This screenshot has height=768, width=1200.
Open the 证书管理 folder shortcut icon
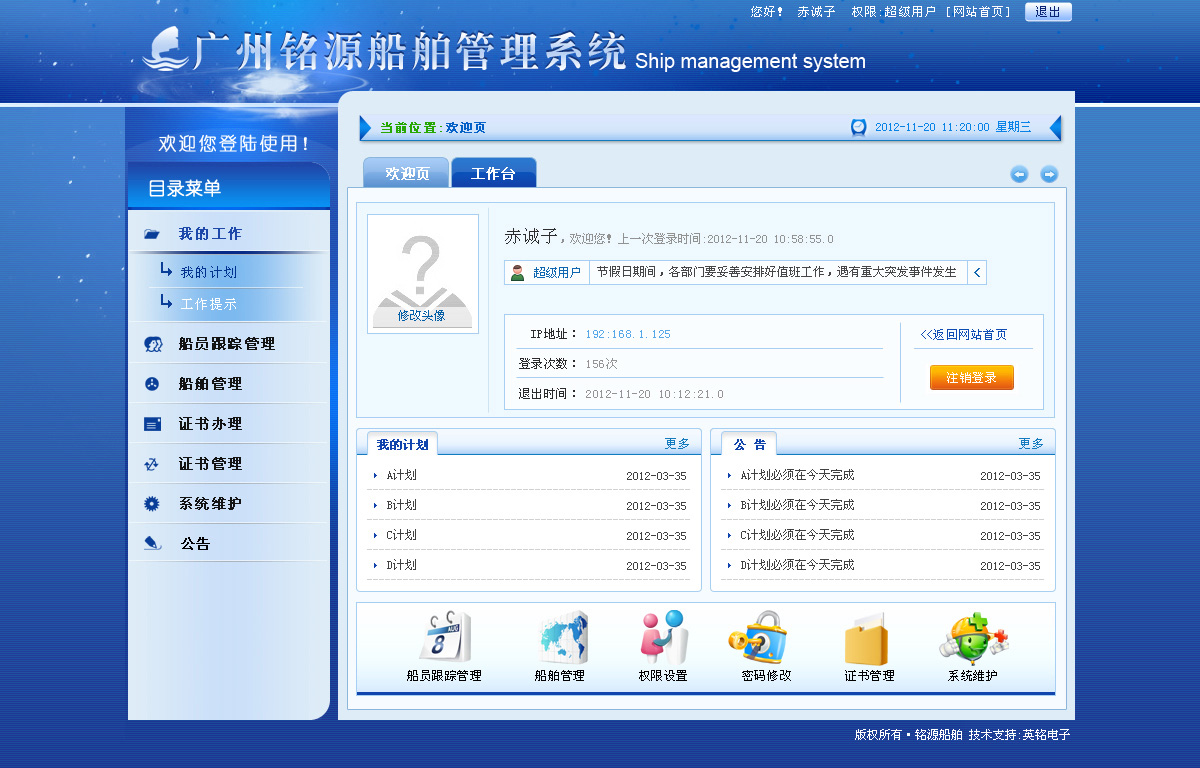pyautogui.click(x=867, y=639)
